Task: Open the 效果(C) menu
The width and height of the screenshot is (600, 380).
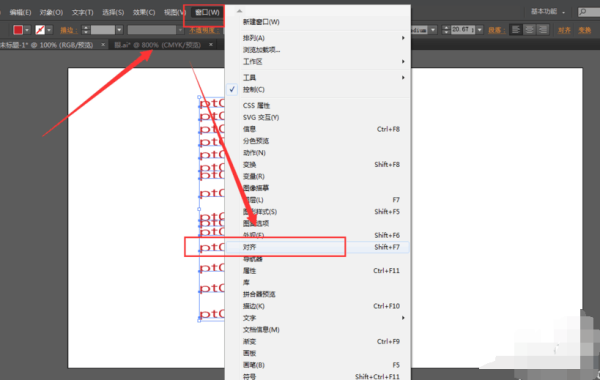Action: 144,13
